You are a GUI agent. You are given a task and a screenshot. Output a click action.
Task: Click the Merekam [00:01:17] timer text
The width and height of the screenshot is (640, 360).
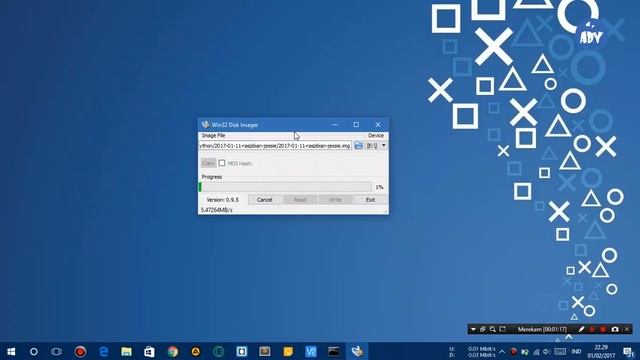542,329
